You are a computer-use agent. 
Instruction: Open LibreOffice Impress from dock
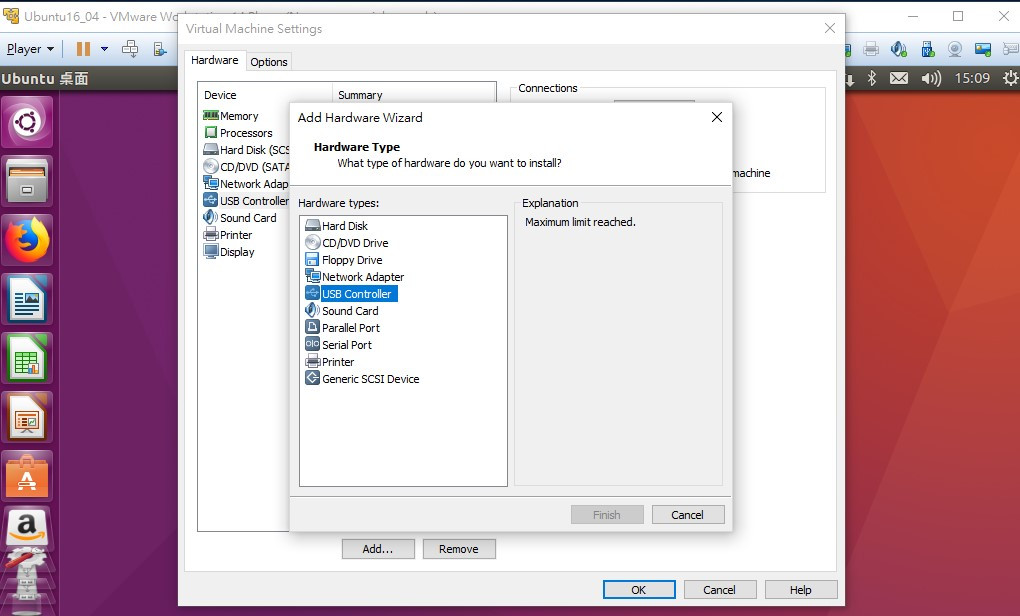(x=27, y=418)
